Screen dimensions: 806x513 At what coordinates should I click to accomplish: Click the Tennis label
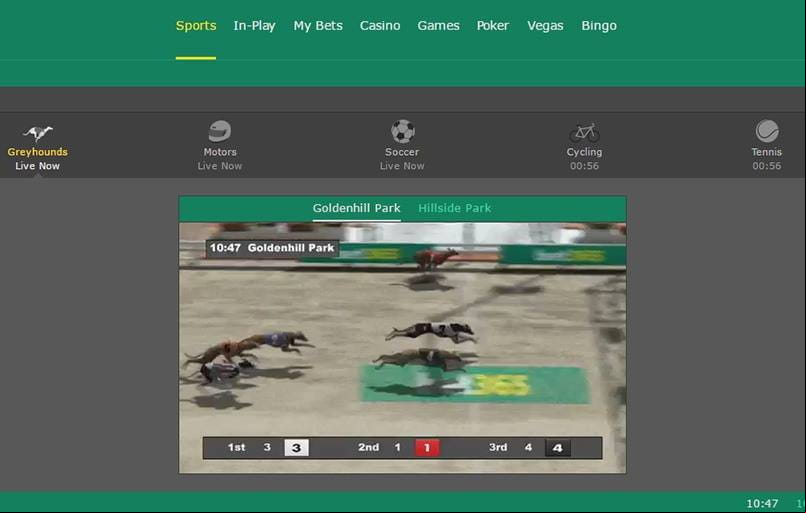(766, 152)
